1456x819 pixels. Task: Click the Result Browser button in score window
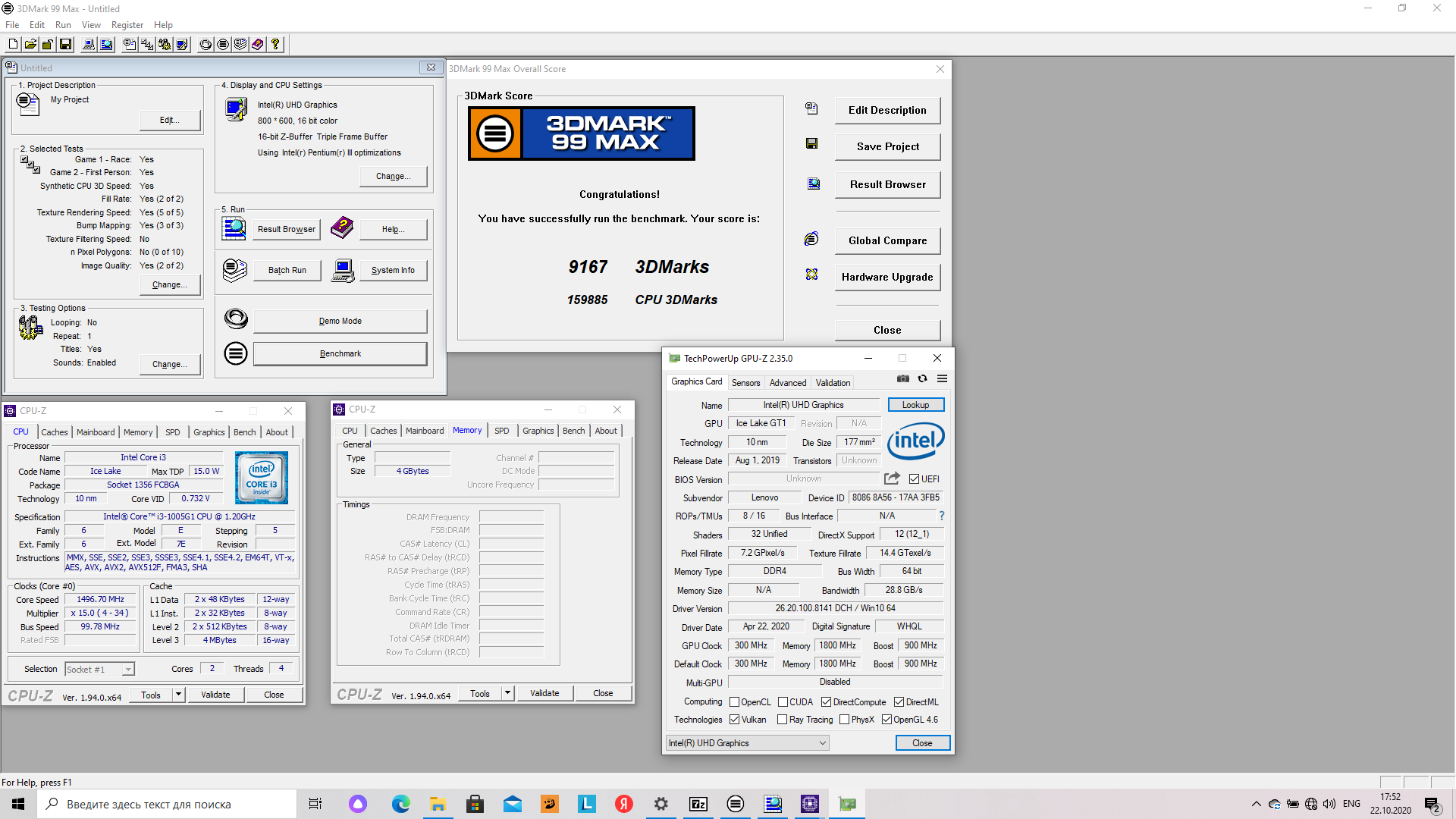coord(887,184)
